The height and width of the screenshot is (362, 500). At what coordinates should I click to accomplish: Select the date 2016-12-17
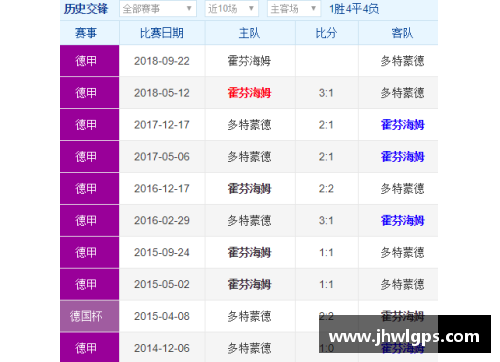tap(162, 189)
